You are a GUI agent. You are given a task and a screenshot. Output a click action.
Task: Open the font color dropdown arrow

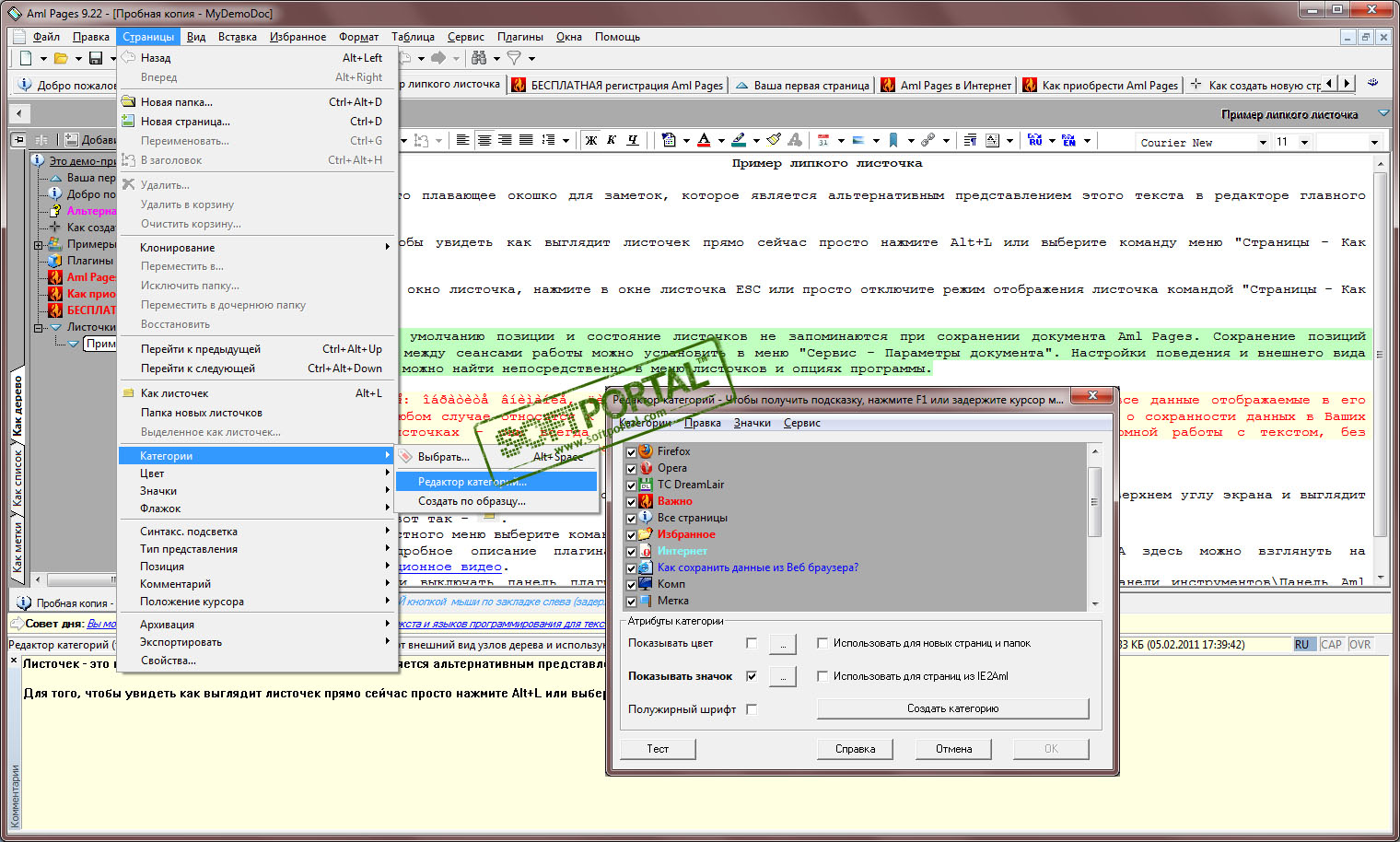pos(721,140)
